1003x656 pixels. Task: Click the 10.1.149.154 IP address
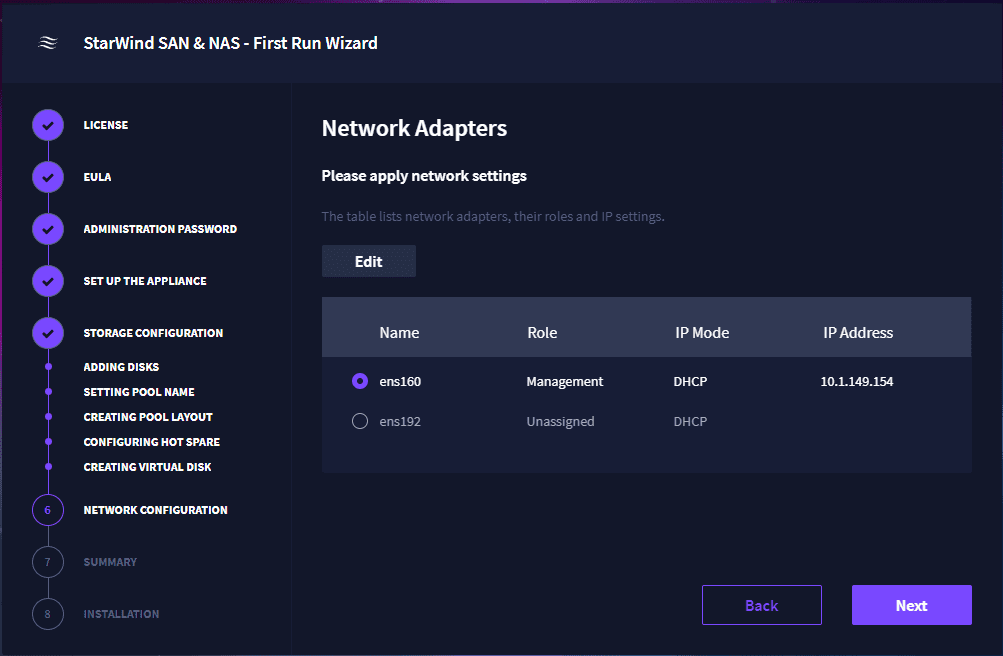pyautogui.click(x=857, y=382)
